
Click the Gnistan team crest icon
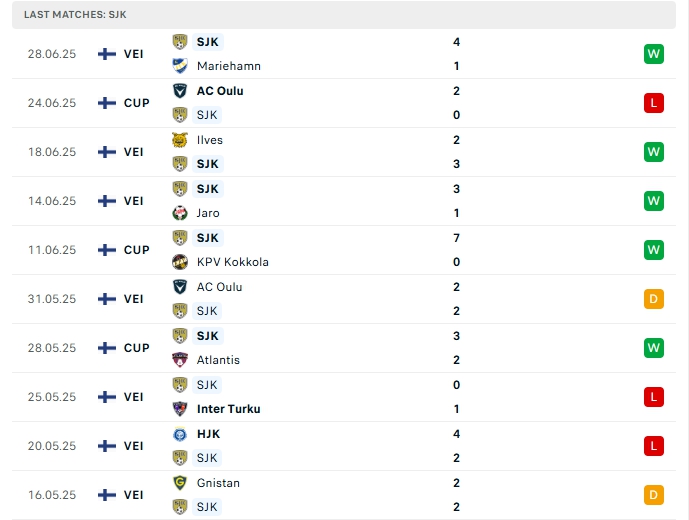pos(180,483)
